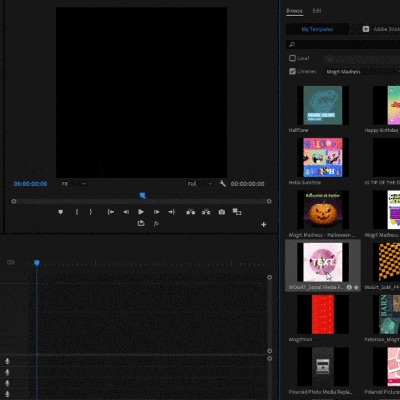
Task: Select the Halloween pumpkin template thumbnail
Action: [x=323, y=210]
